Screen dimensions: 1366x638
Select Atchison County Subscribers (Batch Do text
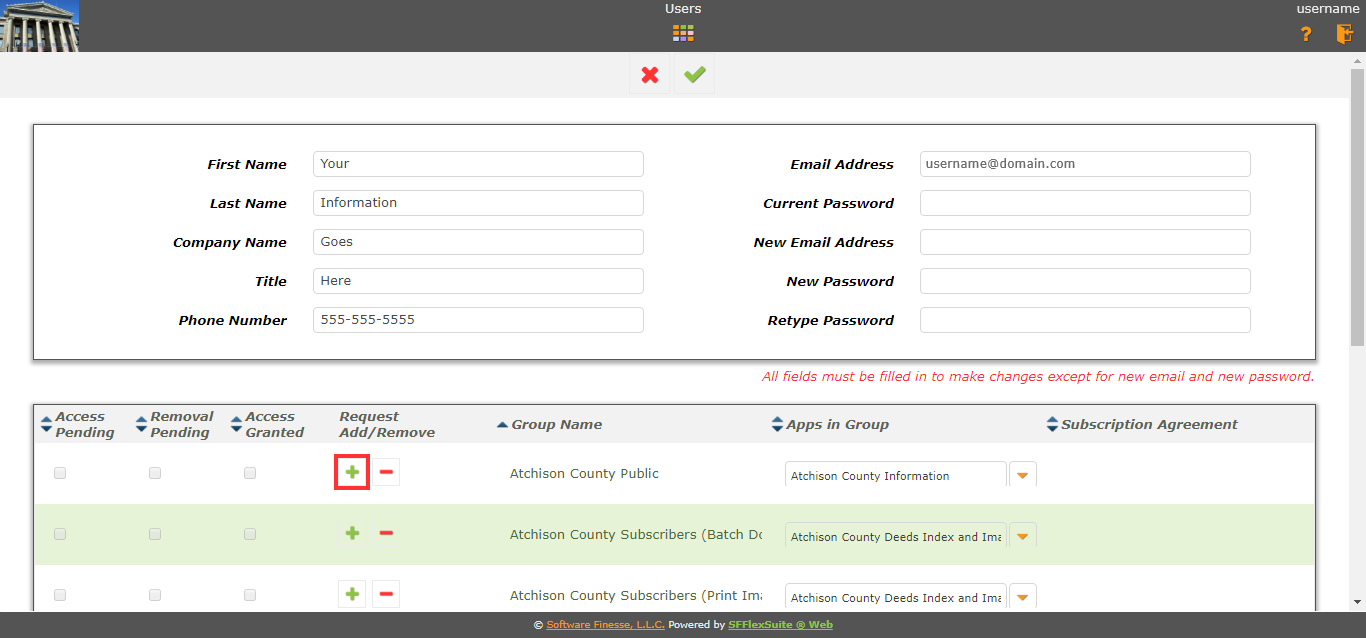pos(636,535)
